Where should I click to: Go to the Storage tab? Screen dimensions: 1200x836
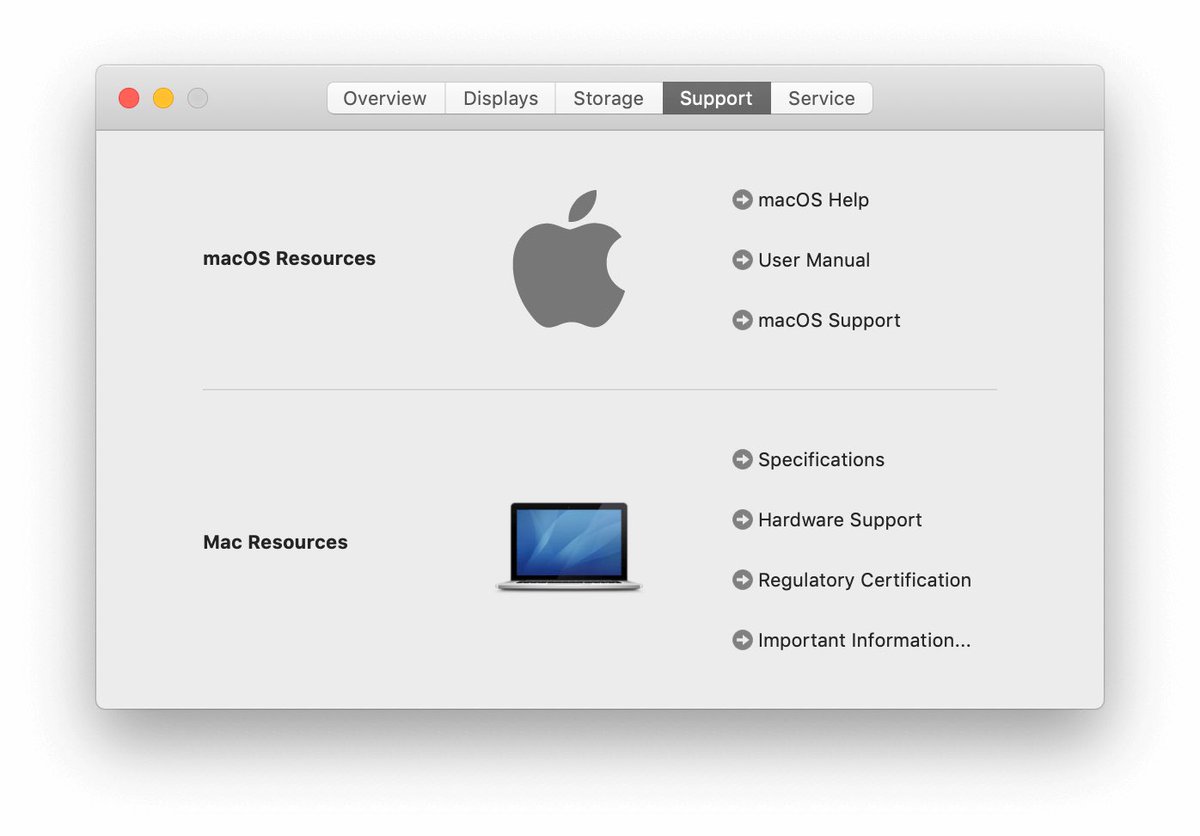click(x=608, y=98)
